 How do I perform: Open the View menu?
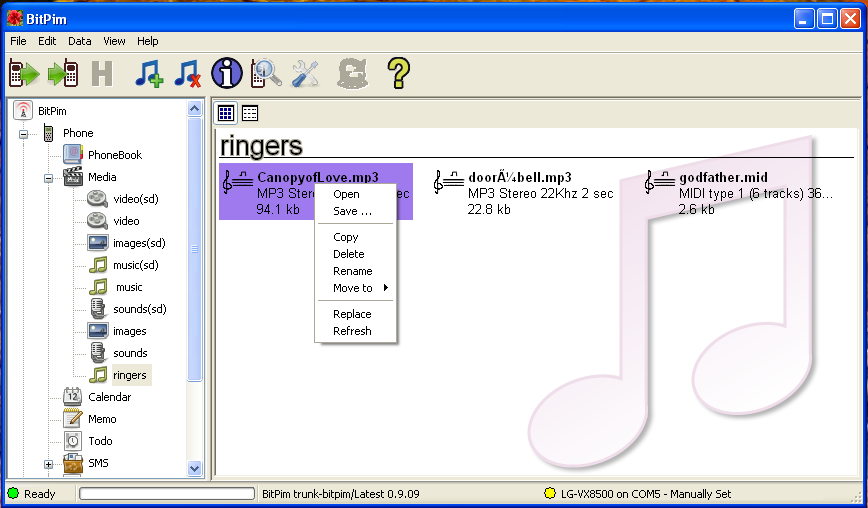point(114,41)
